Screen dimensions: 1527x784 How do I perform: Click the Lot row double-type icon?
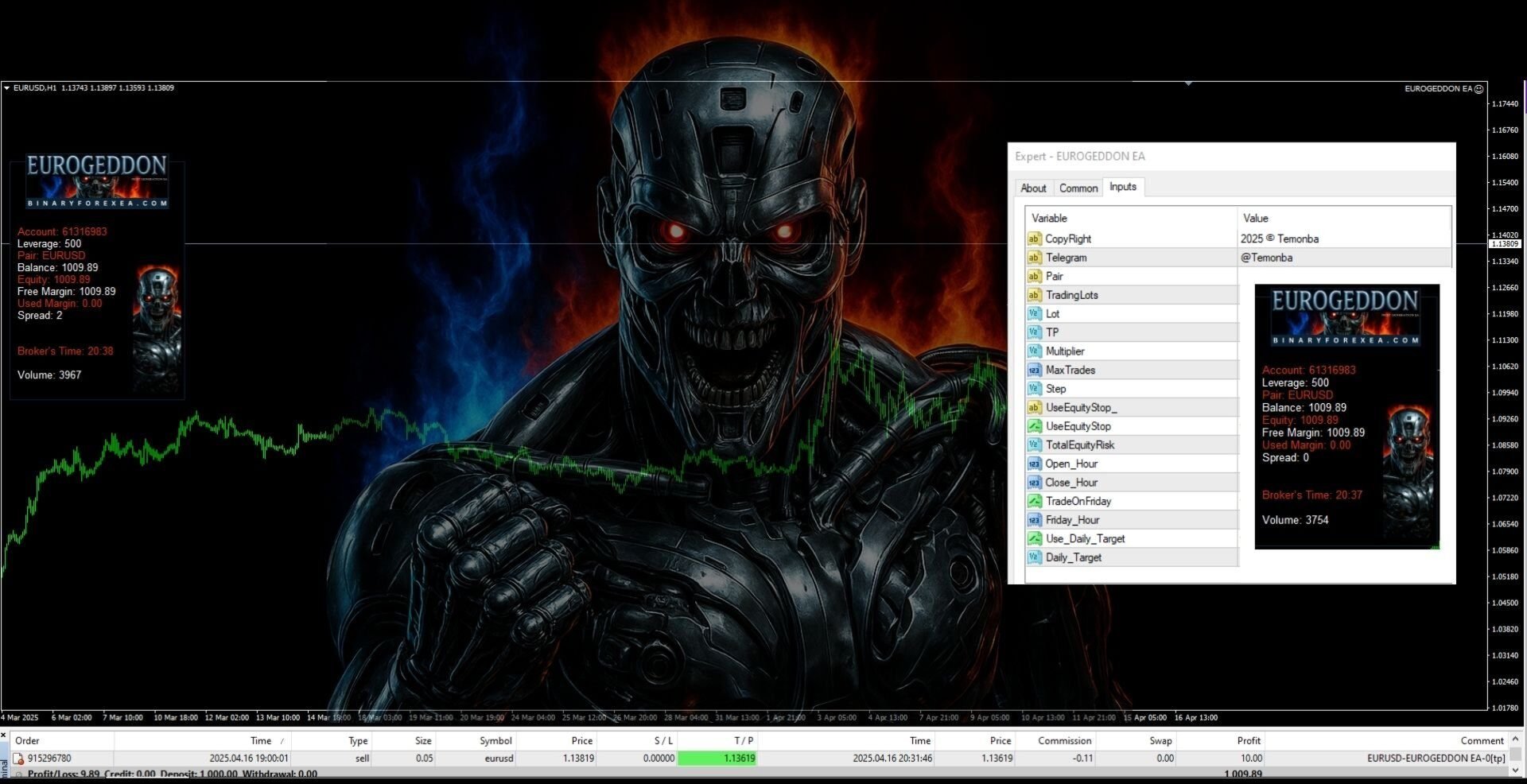click(1034, 313)
